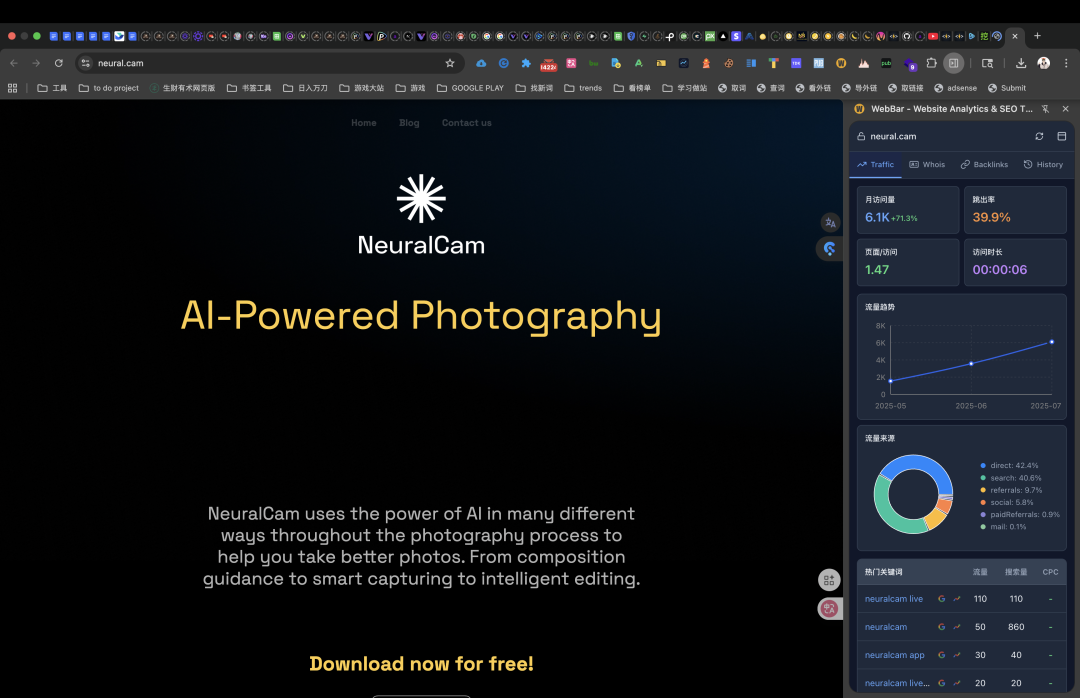Click the 'Download now for free!' heading
This screenshot has height=698, width=1080.
click(422, 664)
